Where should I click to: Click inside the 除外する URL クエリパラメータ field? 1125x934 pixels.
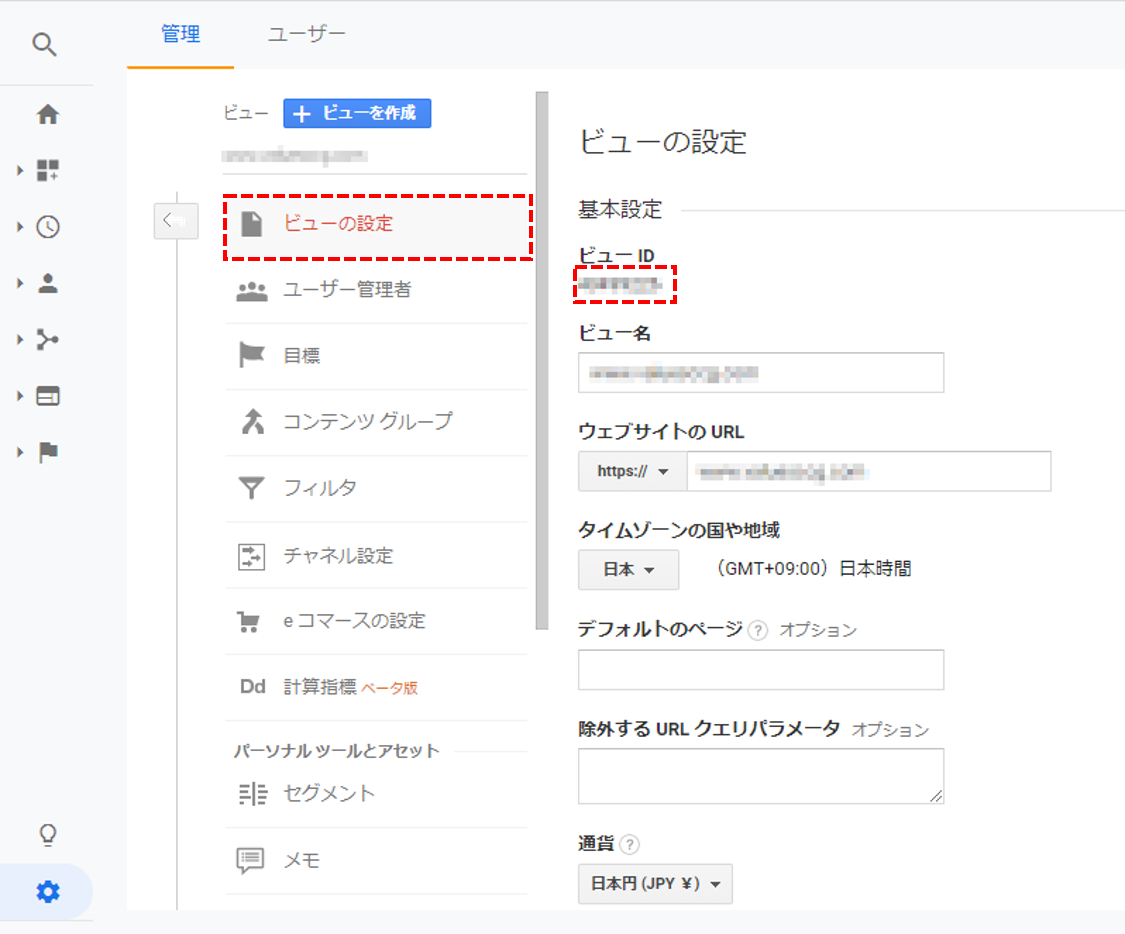(760, 776)
